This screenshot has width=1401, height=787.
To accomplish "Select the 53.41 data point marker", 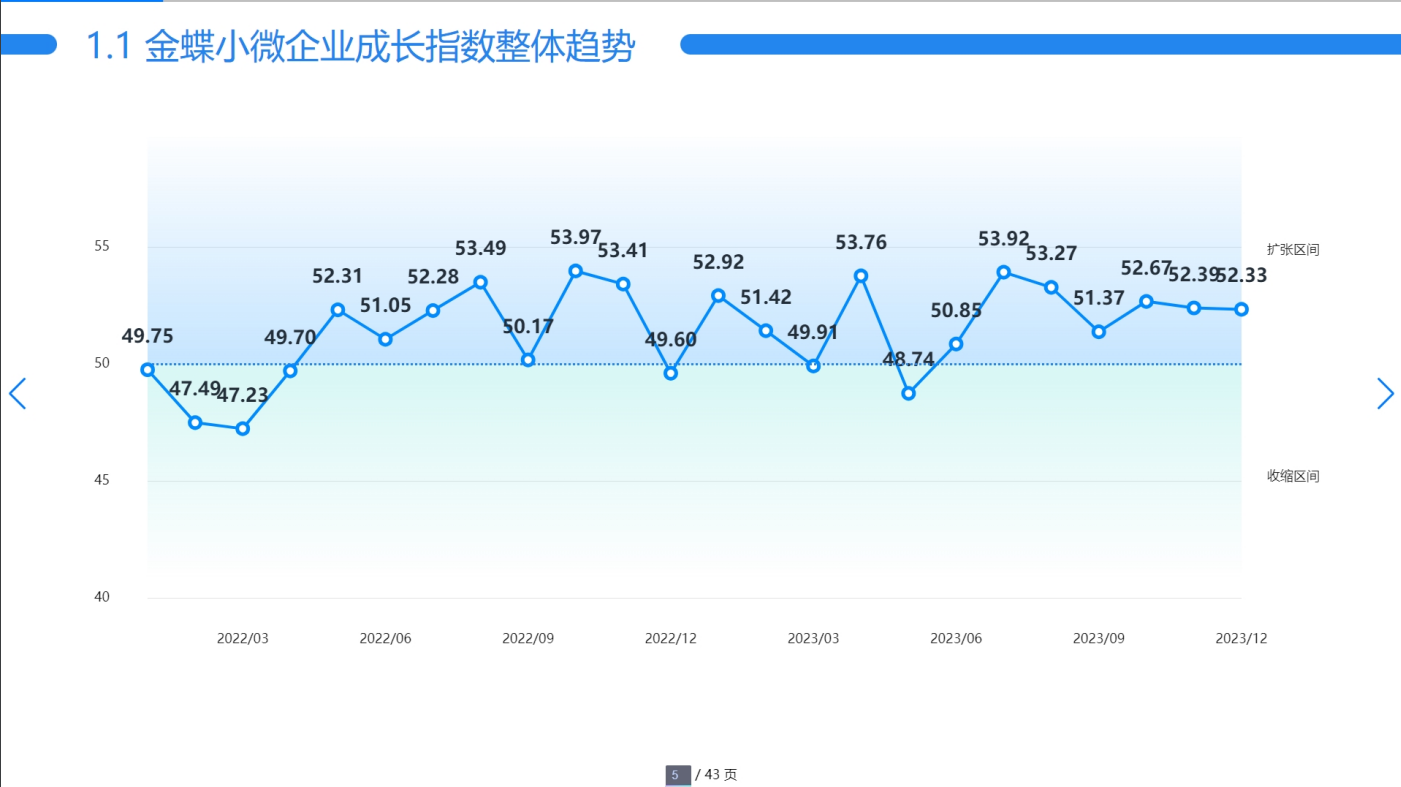I will tap(623, 284).
